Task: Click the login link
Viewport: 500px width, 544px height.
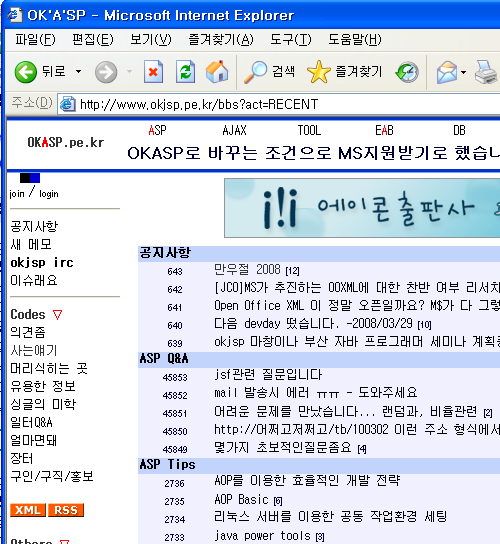Action: point(49,194)
